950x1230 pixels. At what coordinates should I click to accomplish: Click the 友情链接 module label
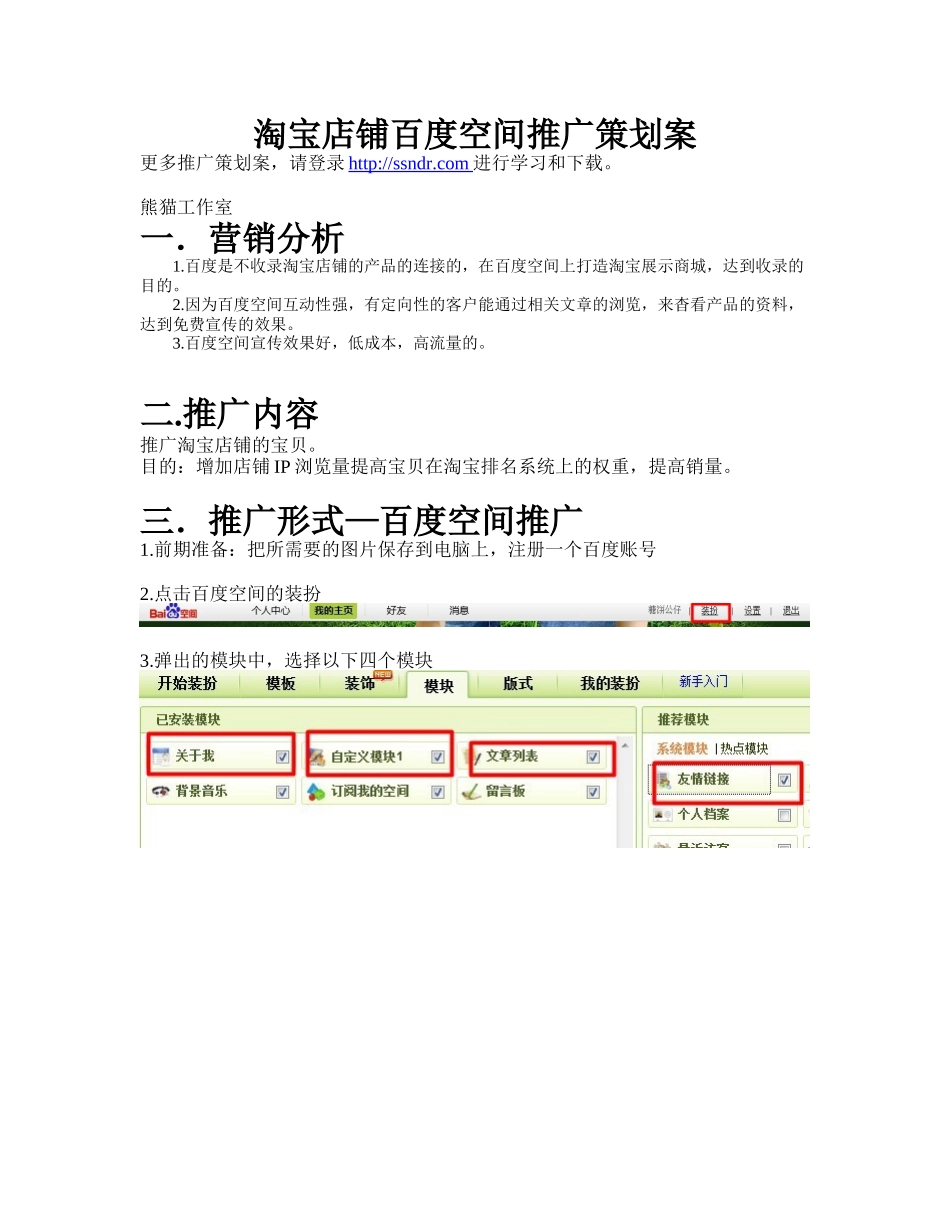point(703,780)
